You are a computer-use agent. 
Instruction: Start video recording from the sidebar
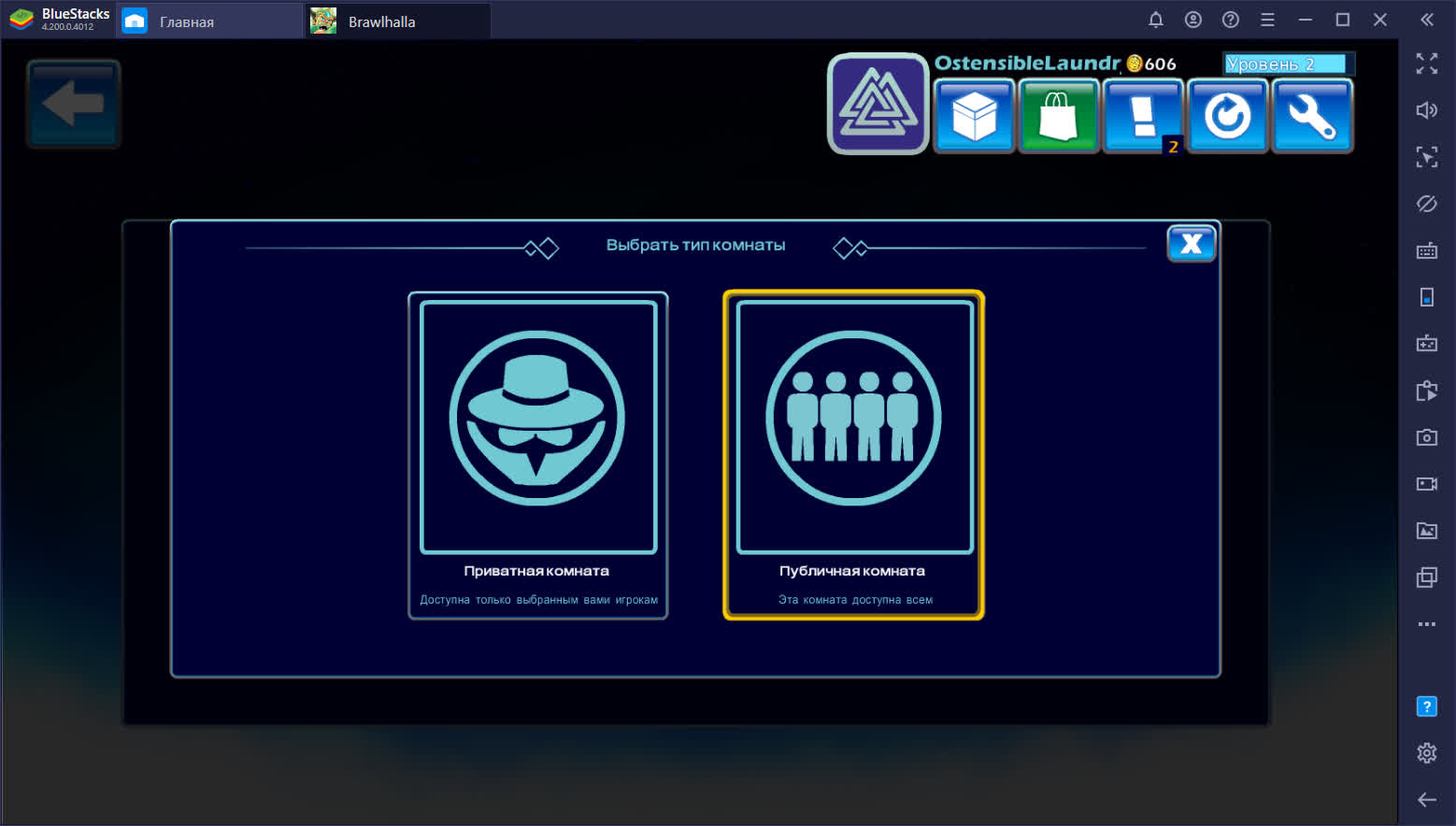point(1427,484)
